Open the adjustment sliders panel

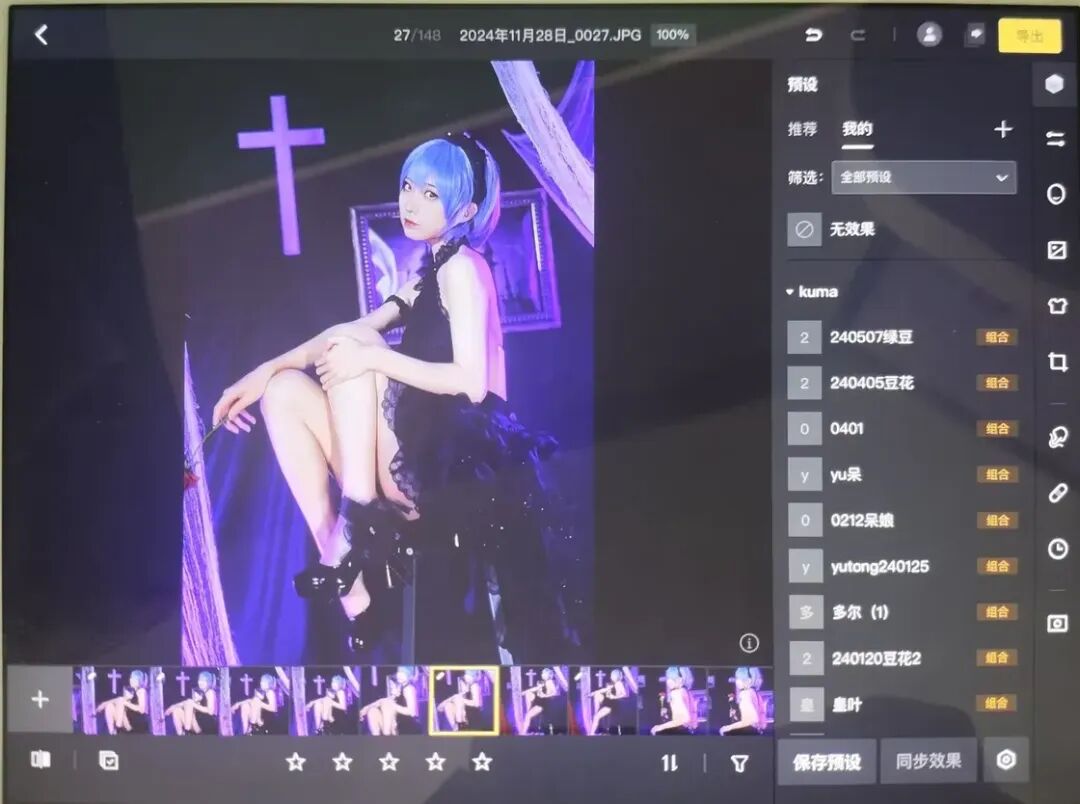(x=1055, y=139)
